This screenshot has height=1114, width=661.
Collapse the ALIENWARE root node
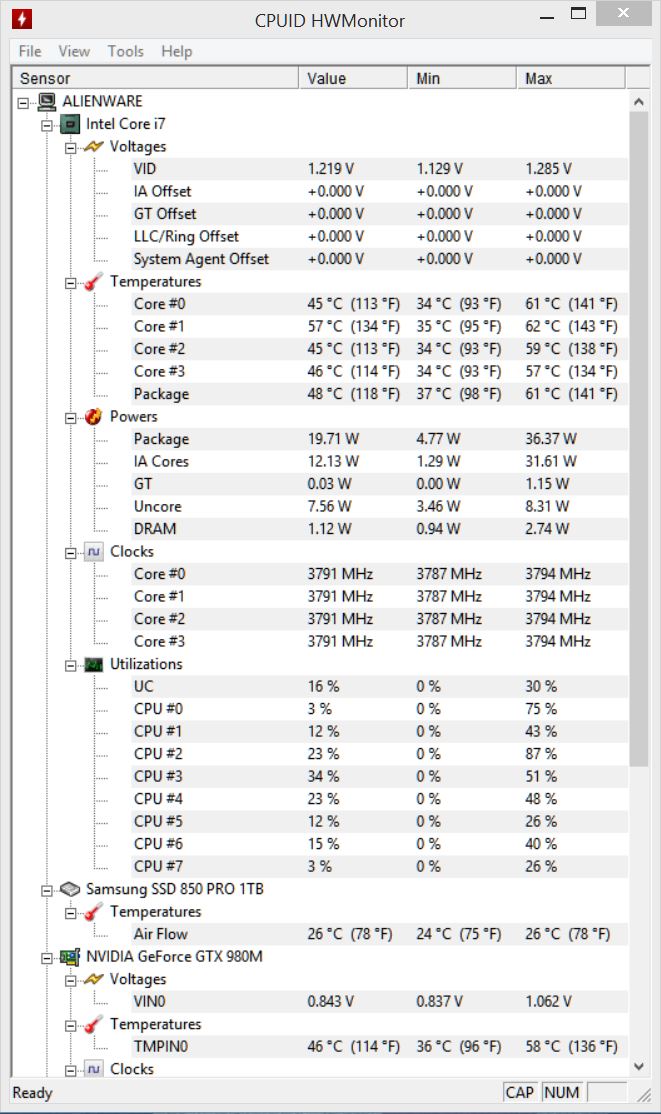pyautogui.click(x=23, y=102)
